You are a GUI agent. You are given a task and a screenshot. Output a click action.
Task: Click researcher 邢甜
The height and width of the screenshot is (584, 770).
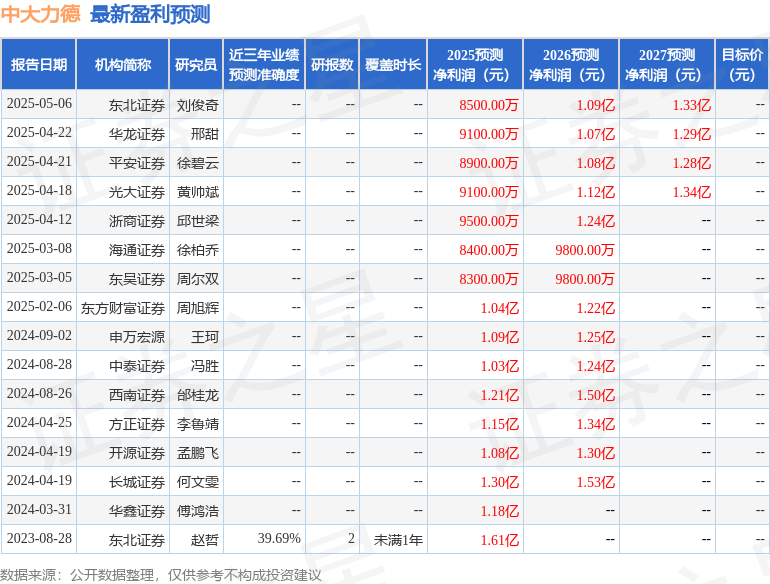point(204,134)
